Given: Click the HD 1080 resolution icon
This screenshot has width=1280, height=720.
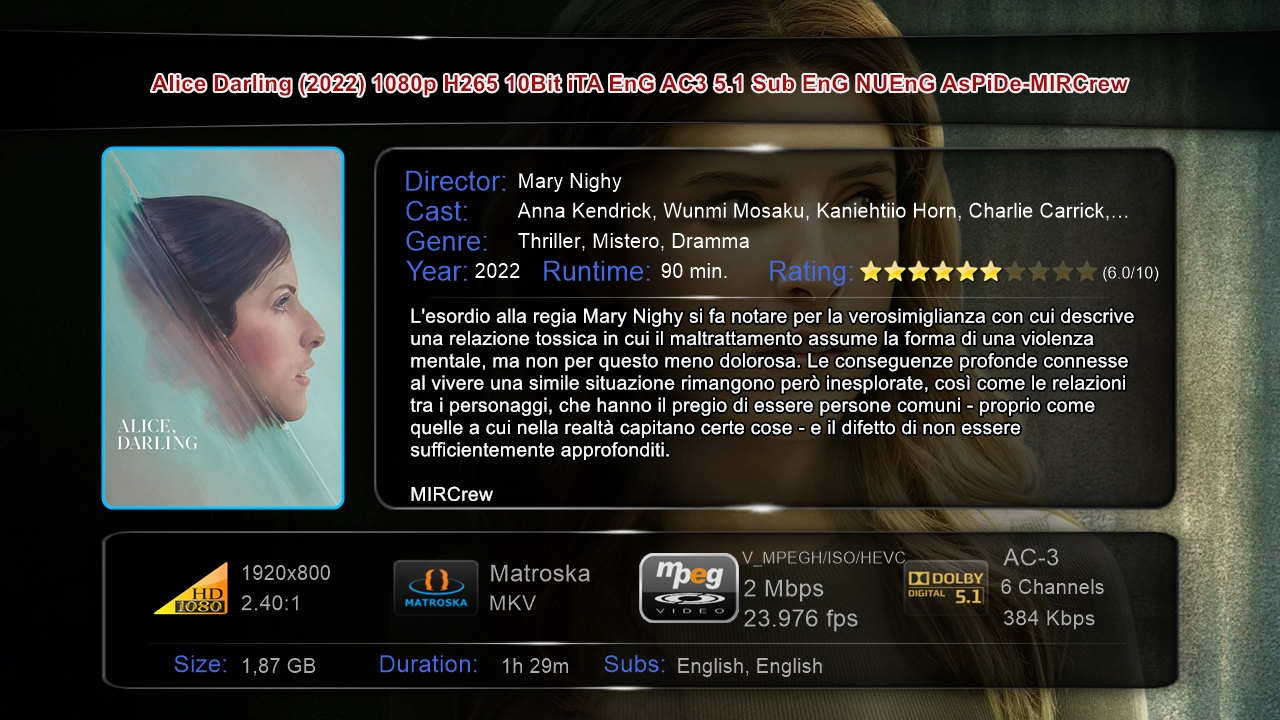Looking at the screenshot, I should pos(191,588).
